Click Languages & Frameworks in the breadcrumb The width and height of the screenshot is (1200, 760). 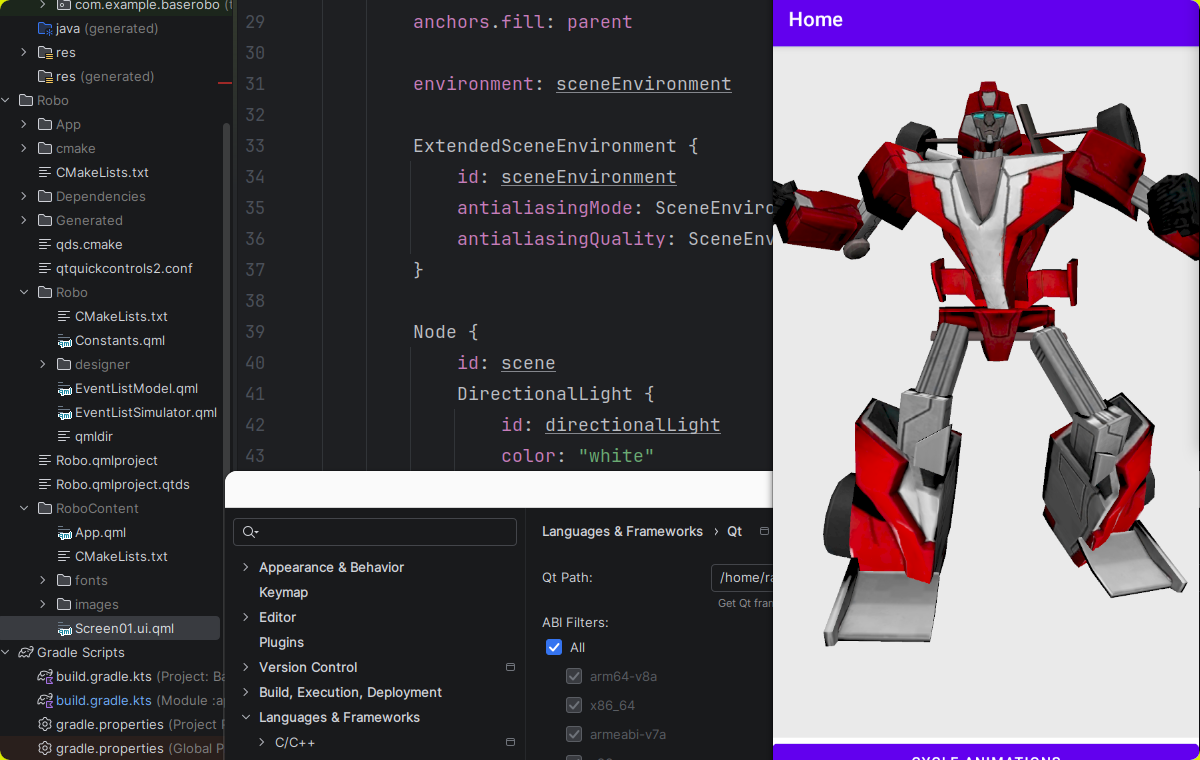pyautogui.click(x=622, y=531)
